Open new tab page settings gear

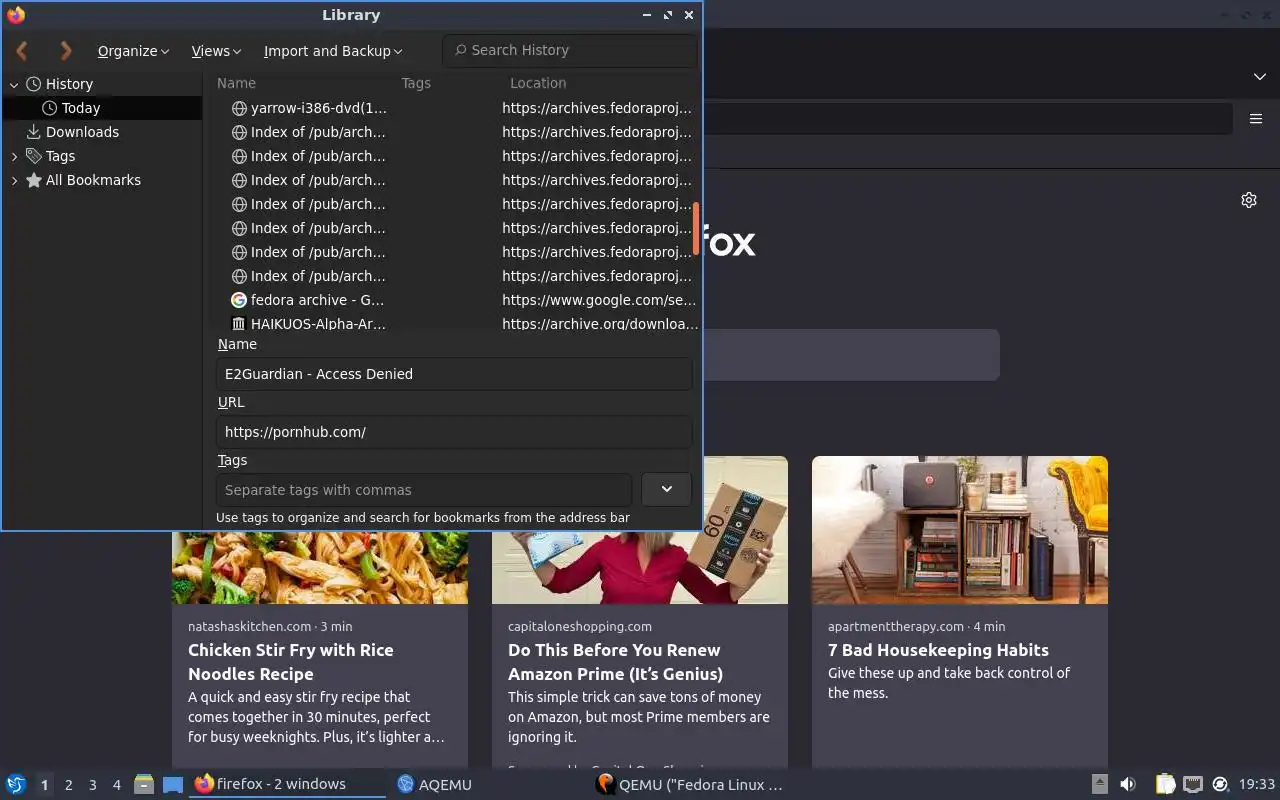[x=1249, y=200]
